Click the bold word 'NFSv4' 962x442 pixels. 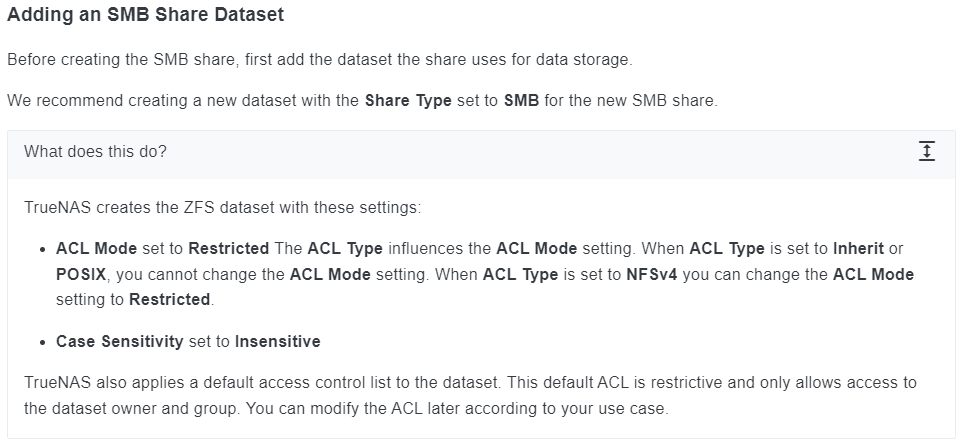coord(652,274)
